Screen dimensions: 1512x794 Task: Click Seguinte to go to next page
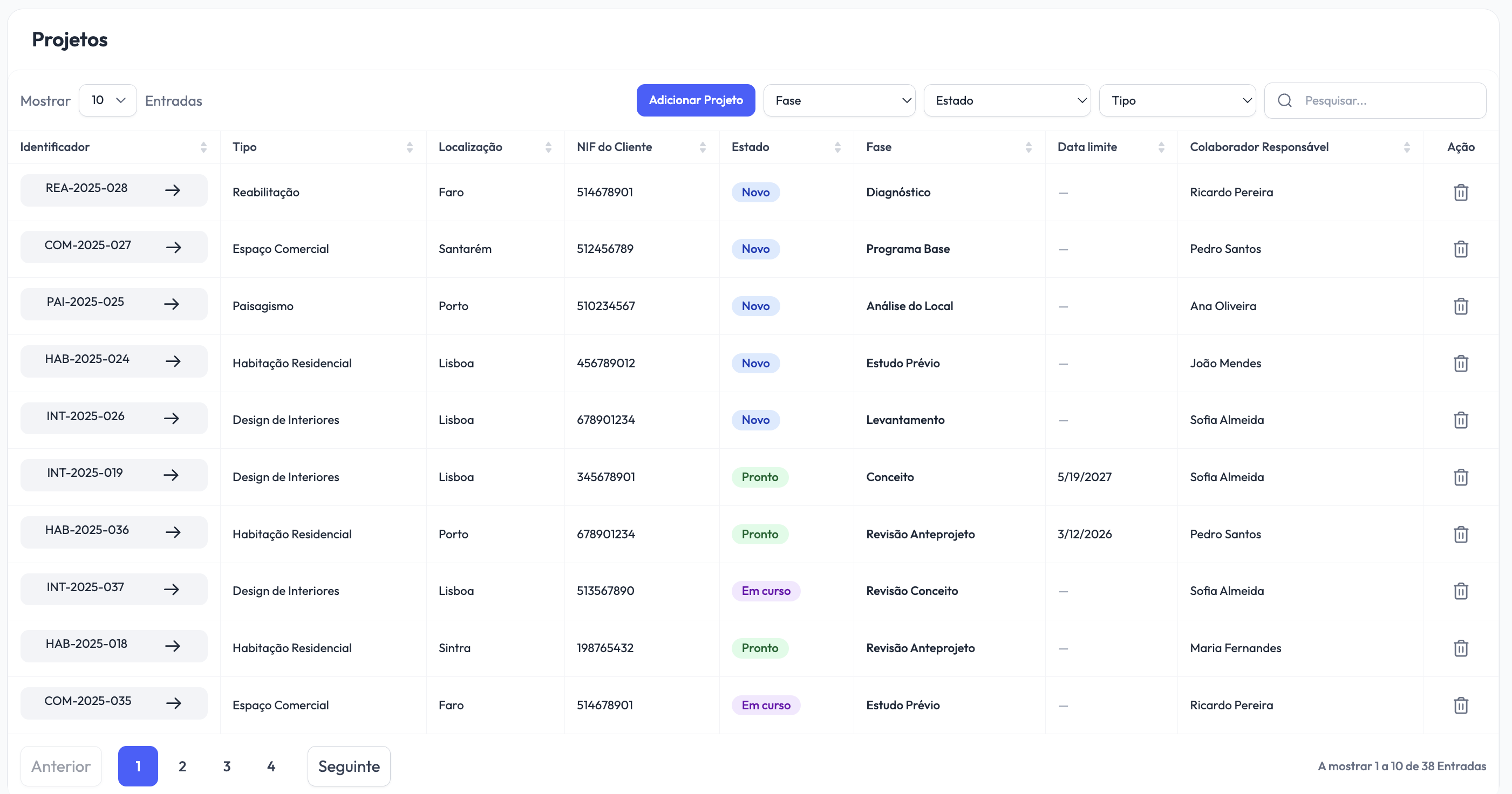349,766
